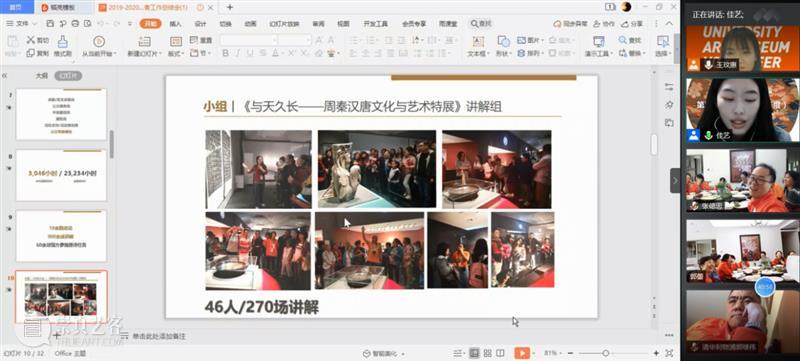Click the Undo arrow icon
The height and width of the screenshot is (361, 800).
point(101,23)
